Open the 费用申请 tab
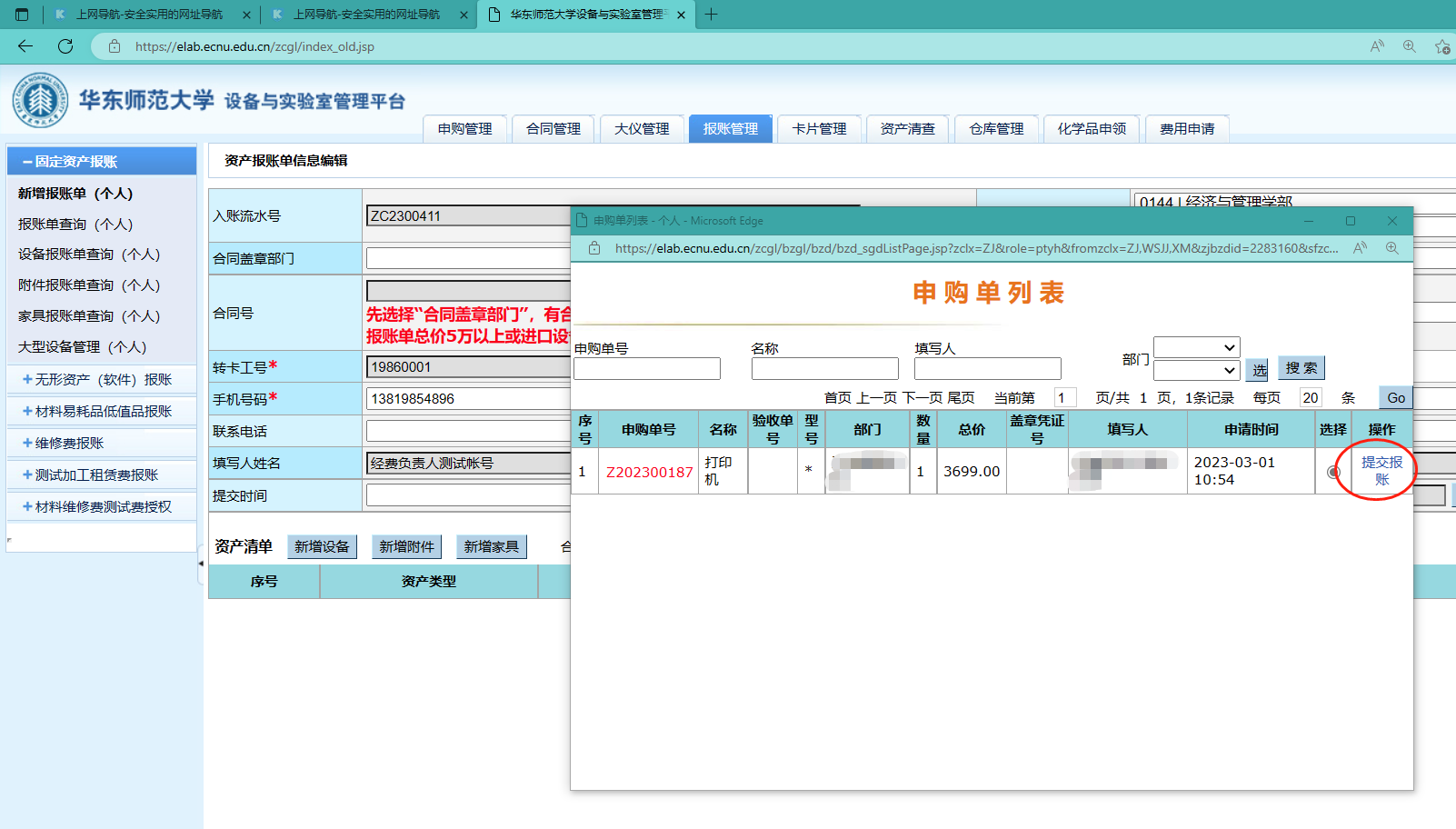 (1187, 129)
